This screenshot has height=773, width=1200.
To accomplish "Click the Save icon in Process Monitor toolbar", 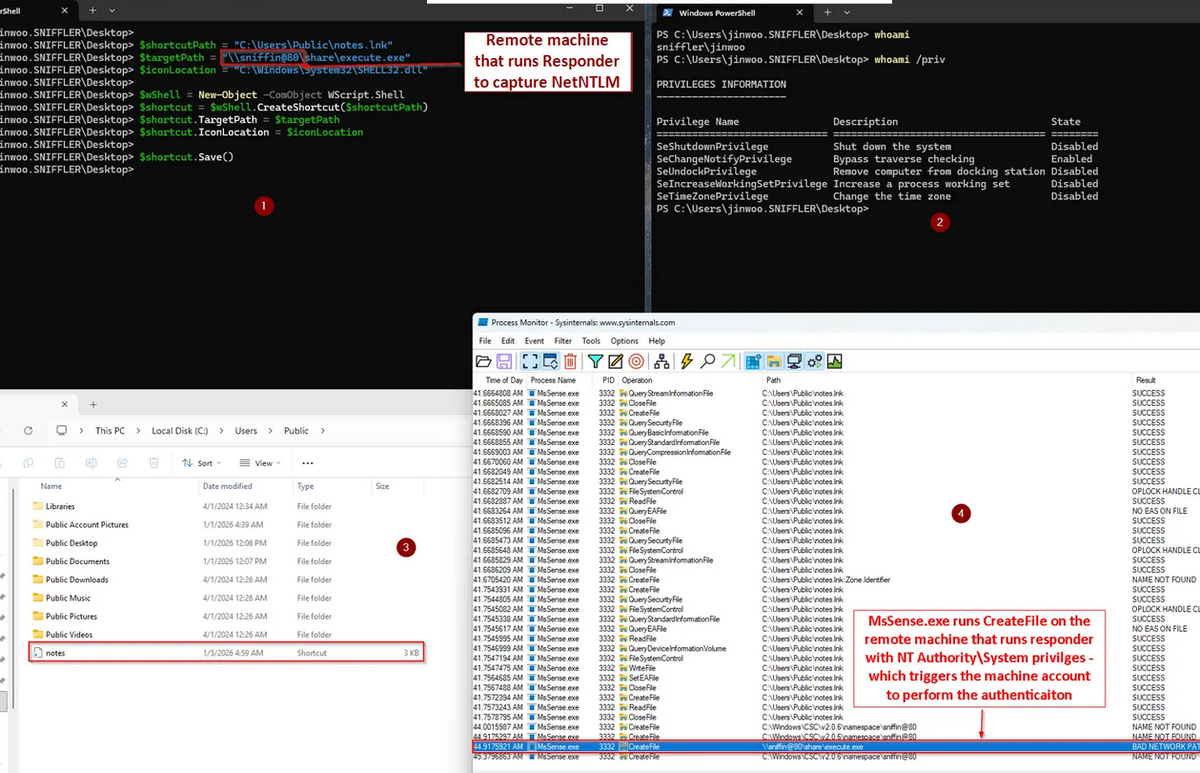I will (x=504, y=361).
